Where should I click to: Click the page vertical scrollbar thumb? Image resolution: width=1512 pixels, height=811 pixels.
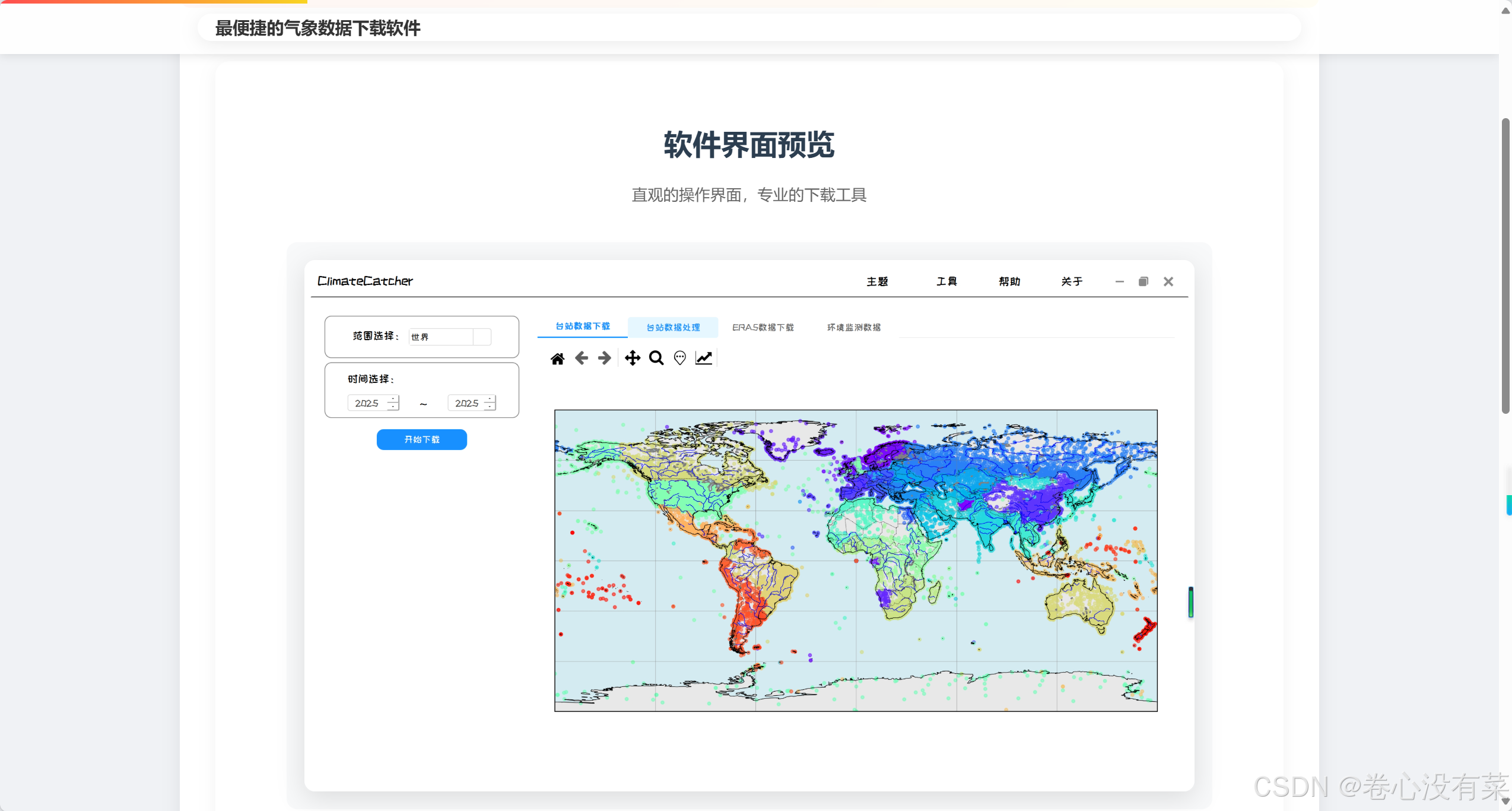1505,265
